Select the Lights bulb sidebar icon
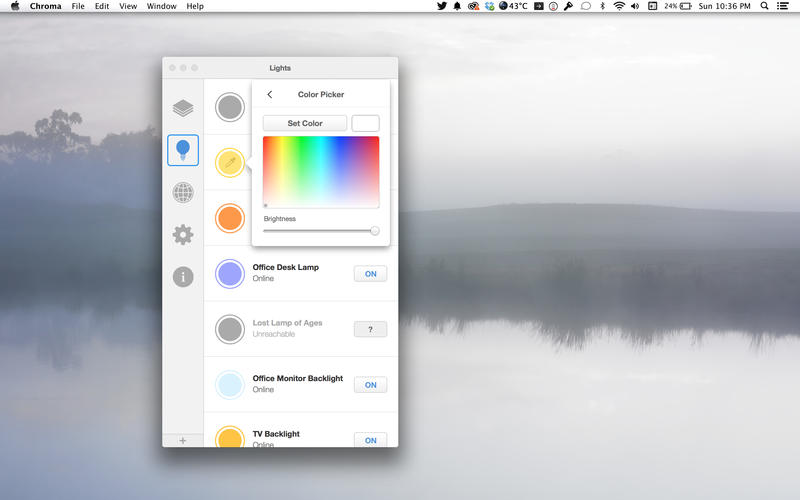The image size is (800, 500). (183, 150)
